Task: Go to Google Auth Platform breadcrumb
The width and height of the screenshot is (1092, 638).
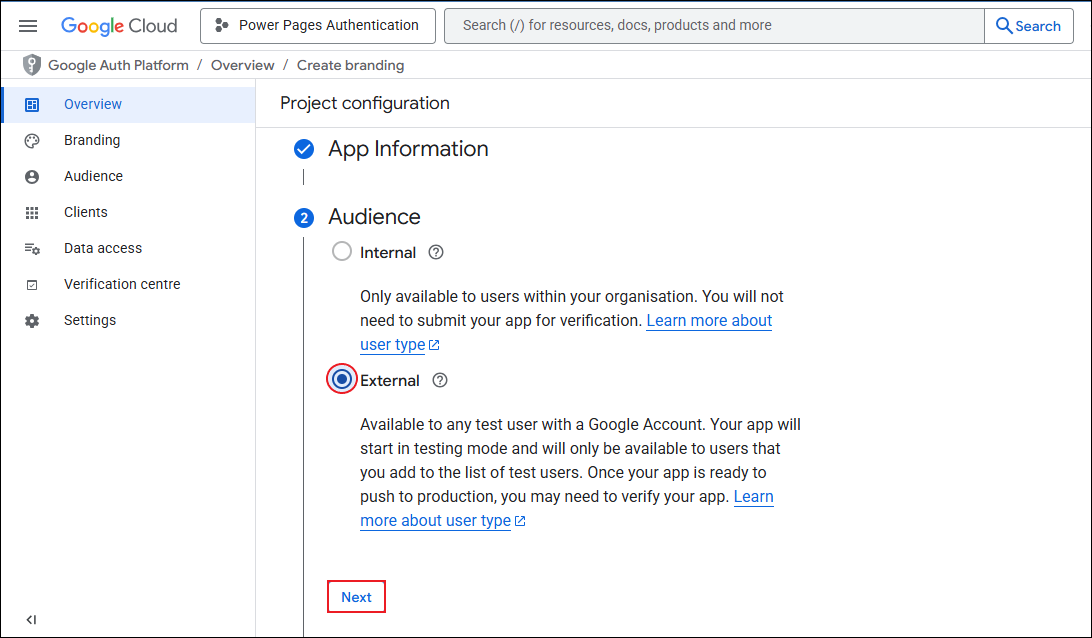Action: (118, 65)
